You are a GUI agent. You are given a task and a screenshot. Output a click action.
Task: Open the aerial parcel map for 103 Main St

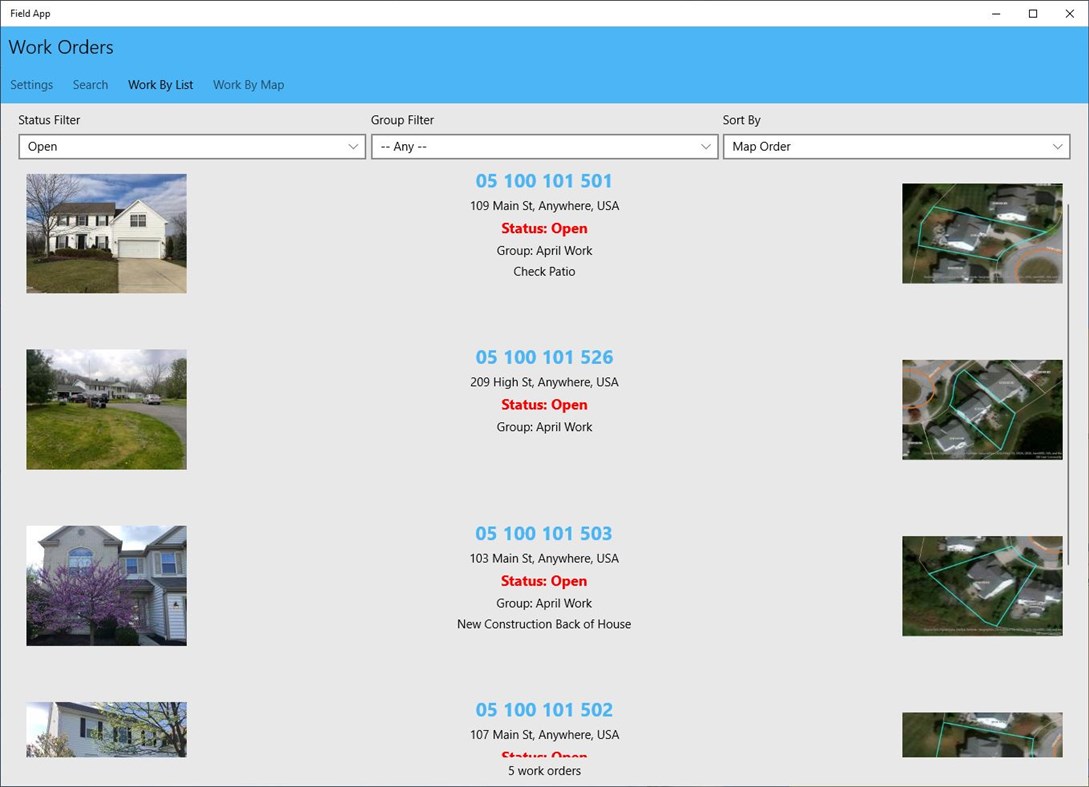click(982, 586)
